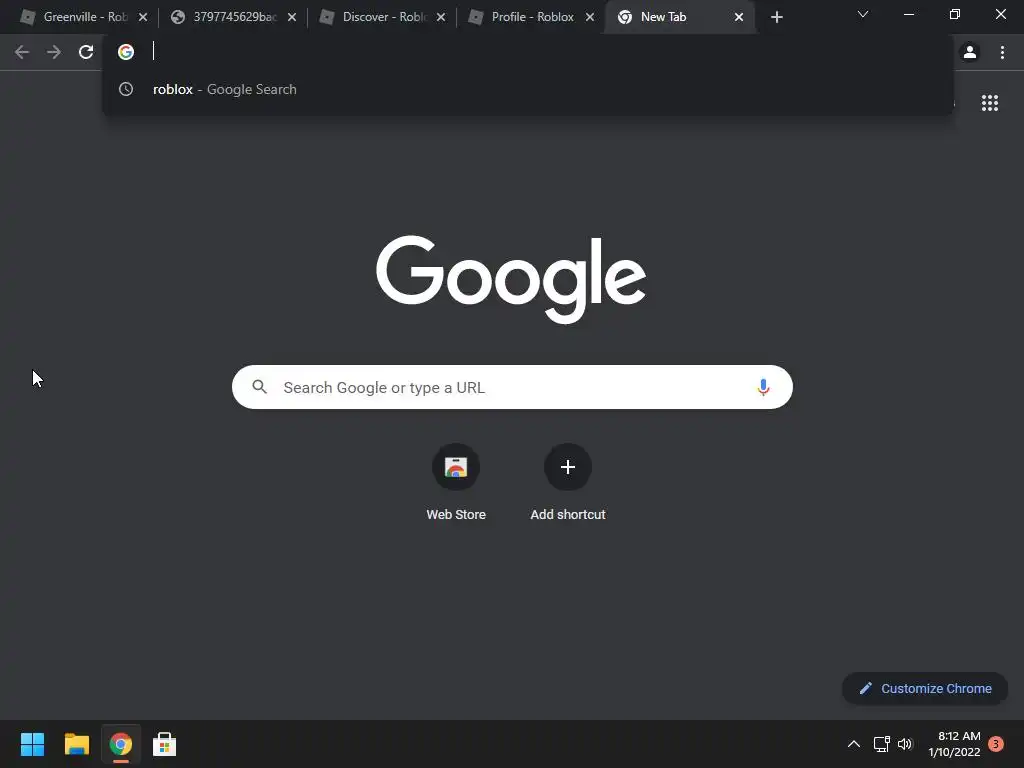Click the magnifier icon in the search box
This screenshot has height=768, width=1024.
click(259, 387)
